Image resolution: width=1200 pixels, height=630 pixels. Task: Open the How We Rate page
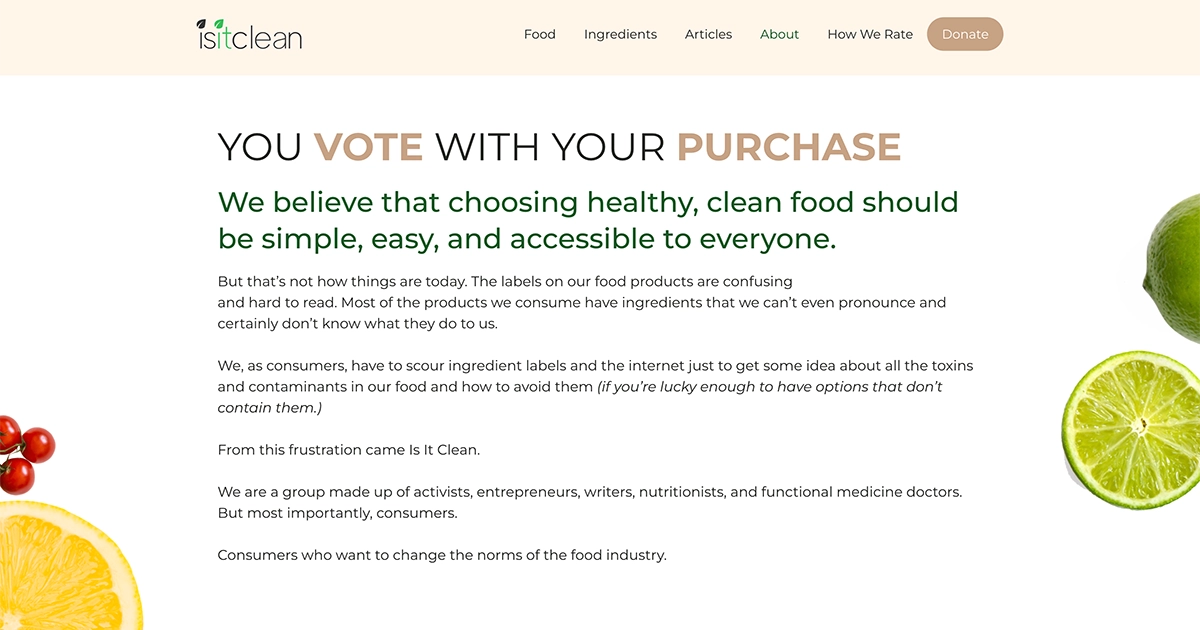click(x=869, y=34)
